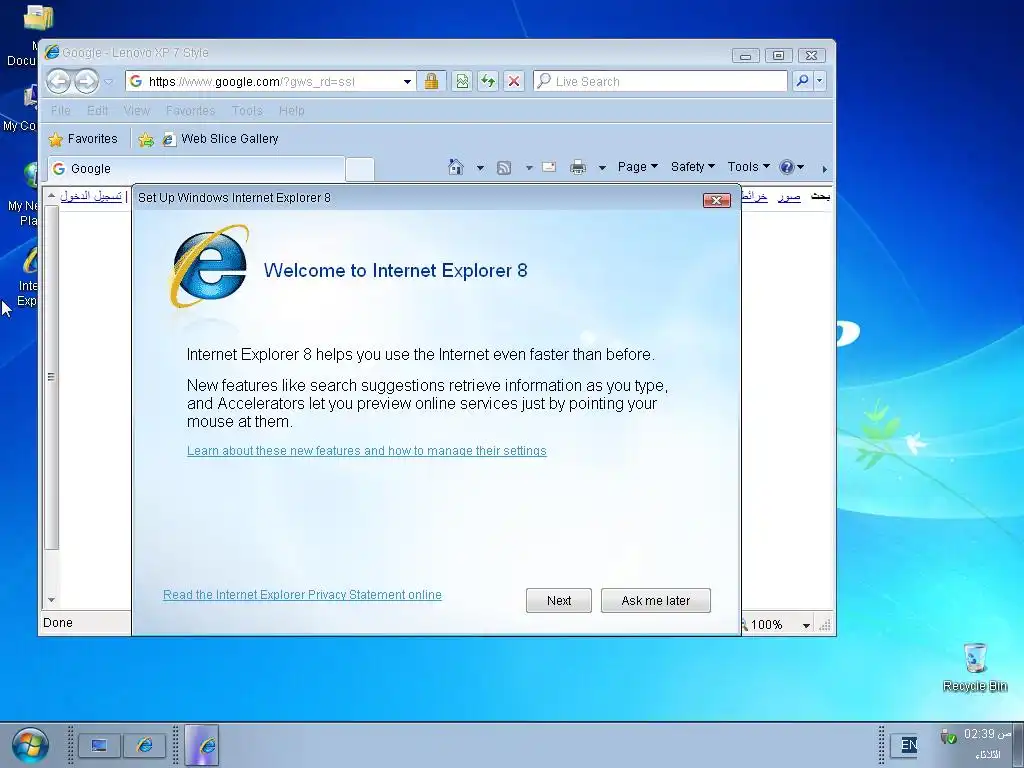
Task: Click the My Documents folder desktop icon
Action: (38, 17)
